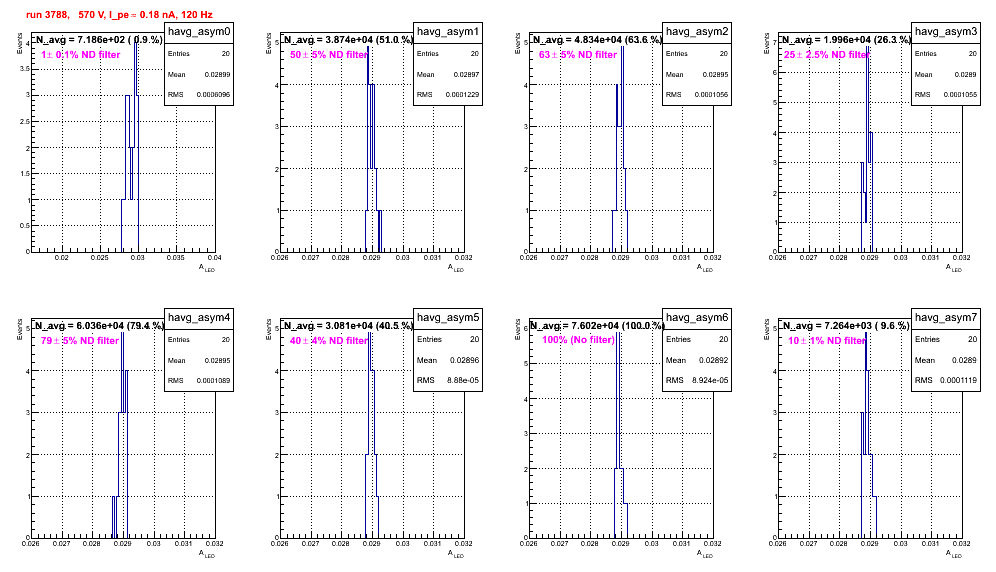Click the RMS value 0.0001229

click(461, 95)
